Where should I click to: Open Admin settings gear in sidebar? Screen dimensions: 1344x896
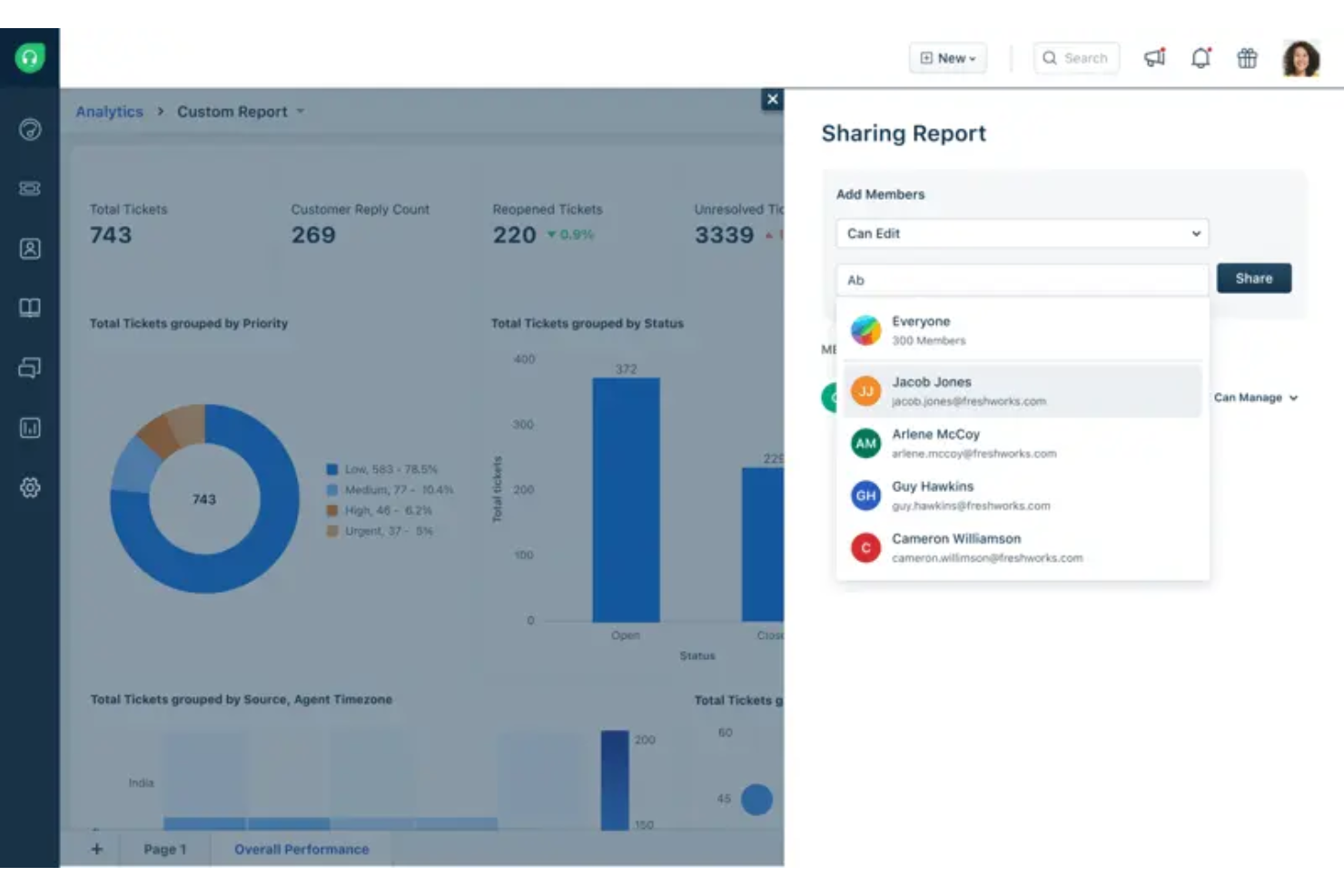point(30,487)
